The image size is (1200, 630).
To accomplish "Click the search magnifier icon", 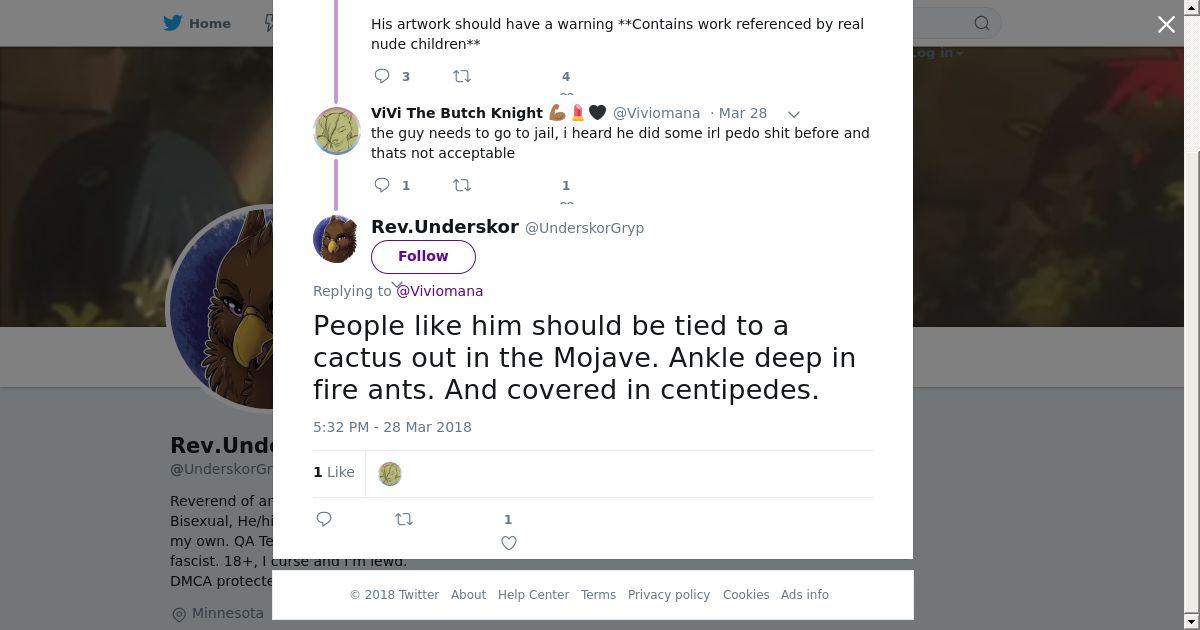I will pos(982,23).
